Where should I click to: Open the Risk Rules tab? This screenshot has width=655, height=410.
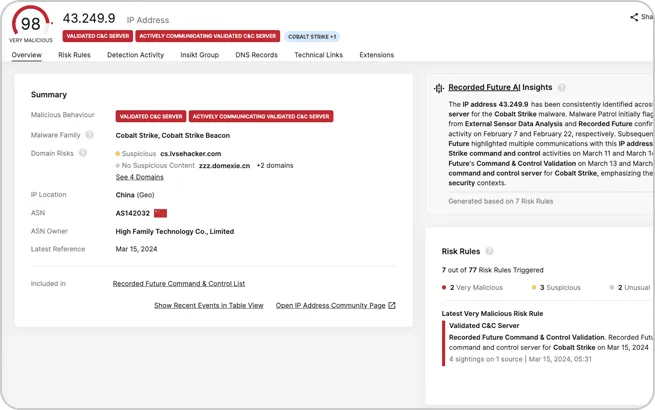[x=74, y=55]
